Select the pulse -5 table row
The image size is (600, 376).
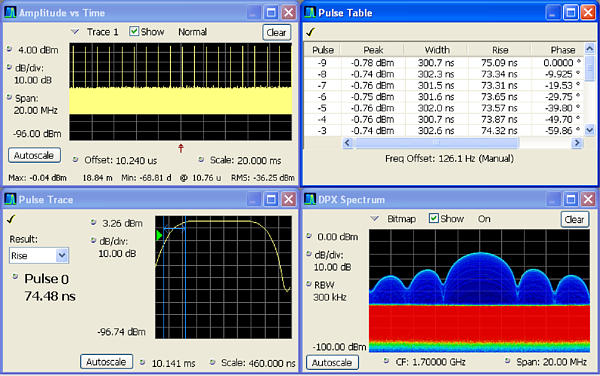coord(444,108)
